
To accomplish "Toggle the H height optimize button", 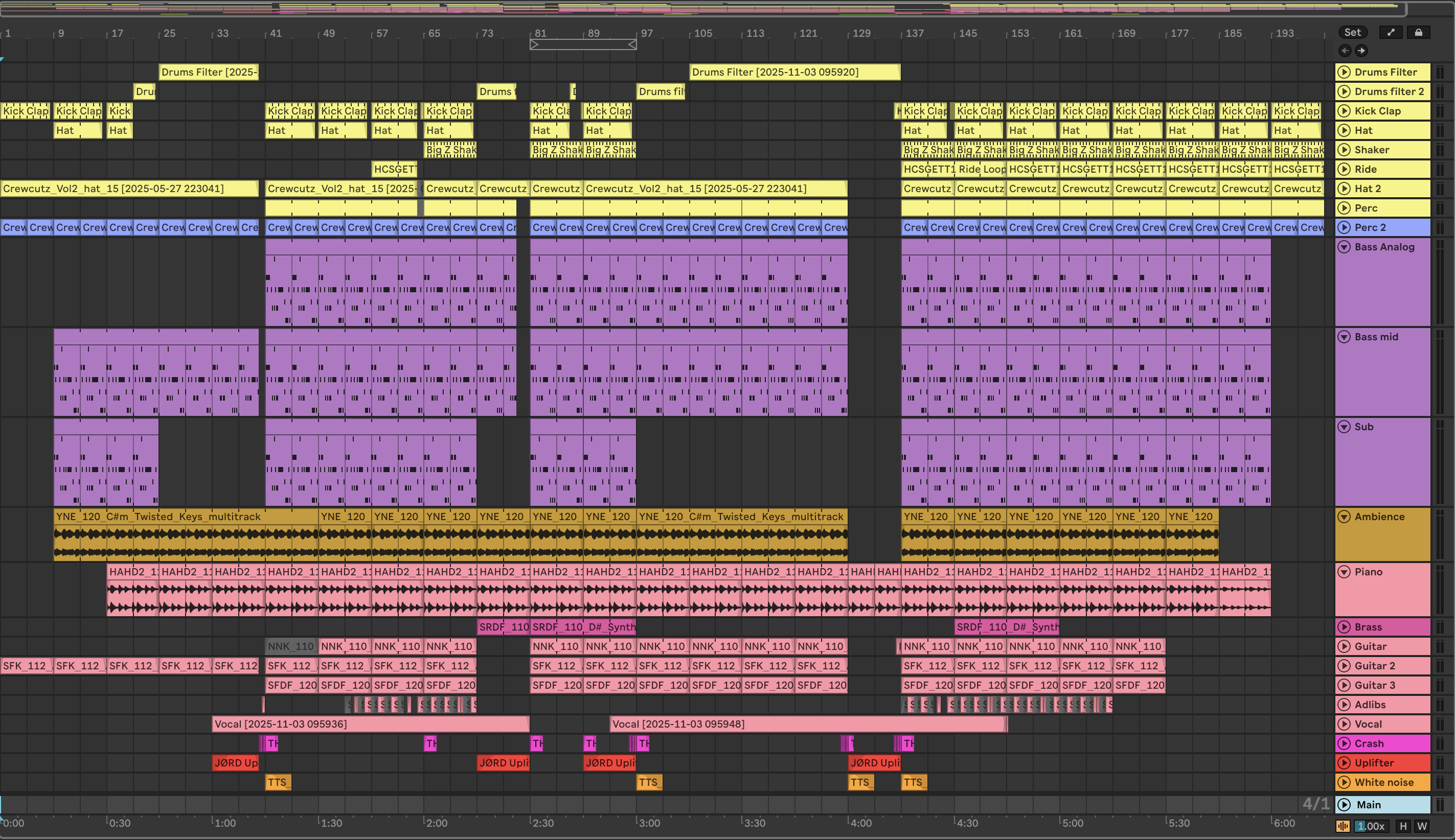I will click(x=1403, y=826).
